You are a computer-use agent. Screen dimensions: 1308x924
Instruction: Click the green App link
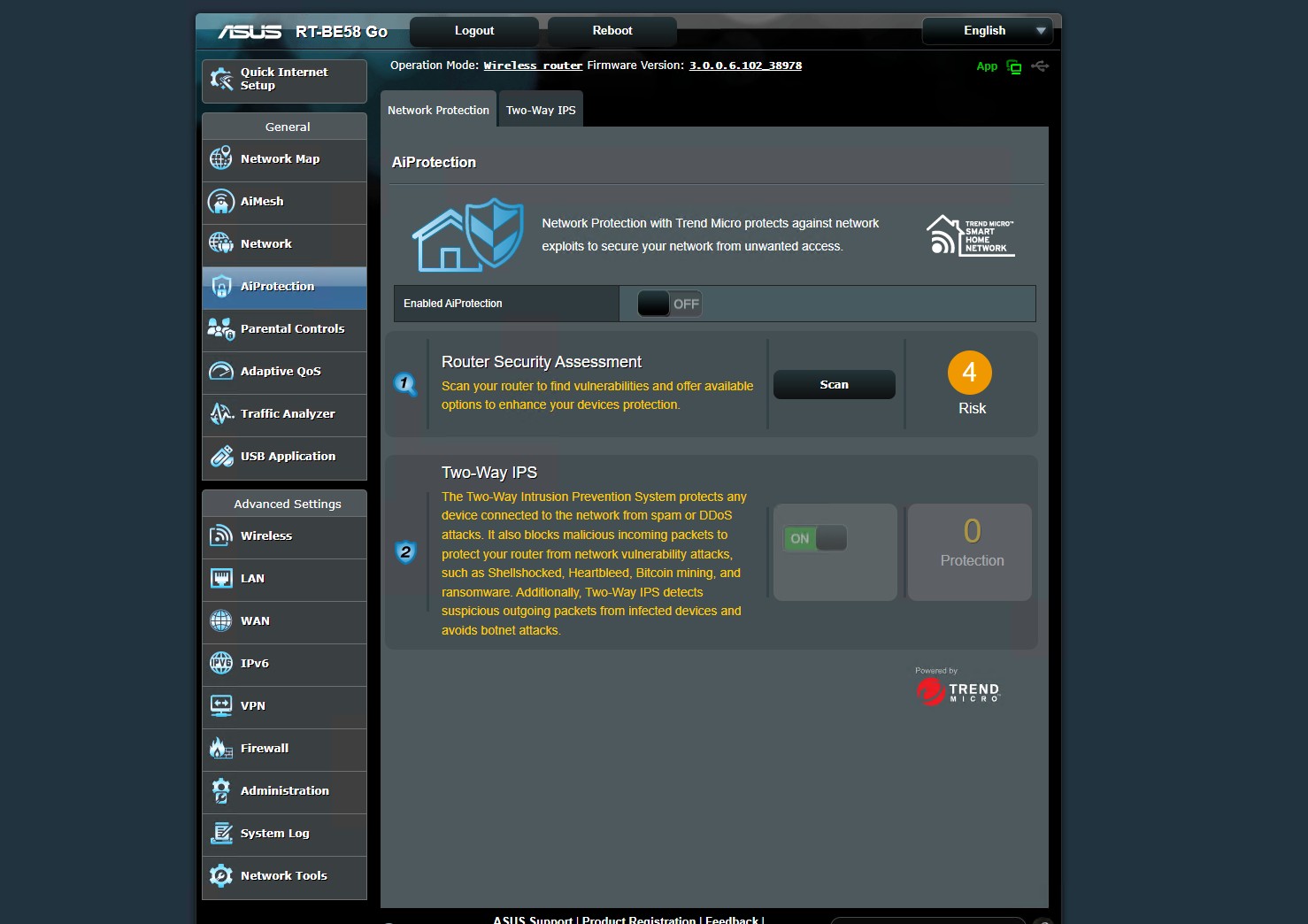coord(987,66)
